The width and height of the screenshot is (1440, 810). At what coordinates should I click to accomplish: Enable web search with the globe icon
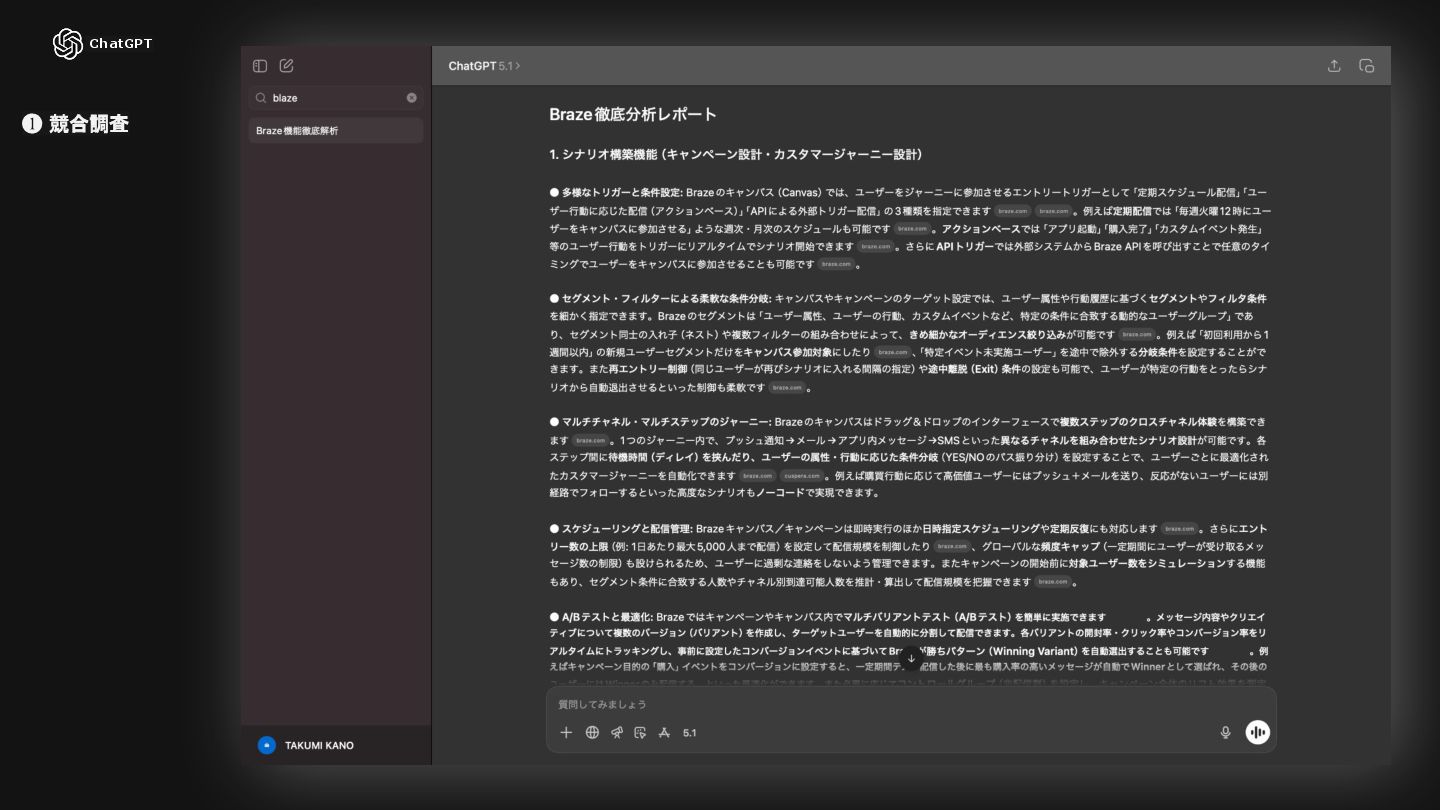click(x=592, y=733)
